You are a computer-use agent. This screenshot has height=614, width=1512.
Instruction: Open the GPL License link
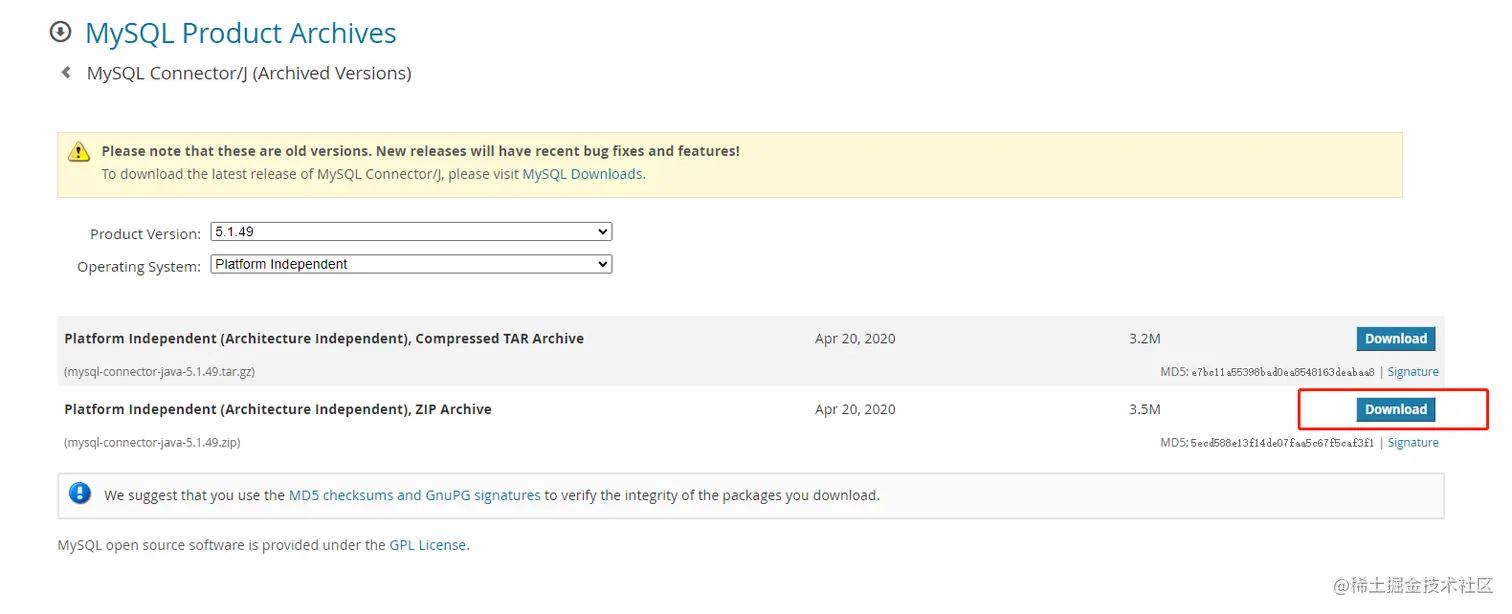pyautogui.click(x=427, y=545)
